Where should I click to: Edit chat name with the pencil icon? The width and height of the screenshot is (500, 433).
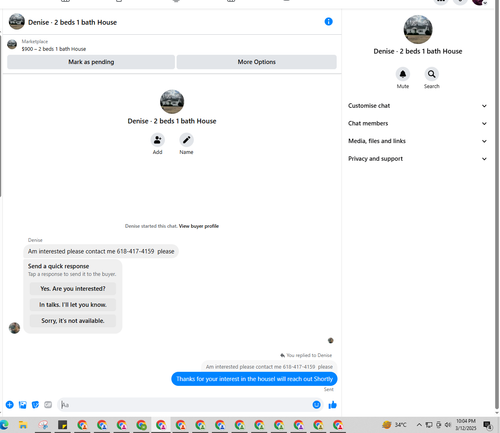(x=186, y=140)
